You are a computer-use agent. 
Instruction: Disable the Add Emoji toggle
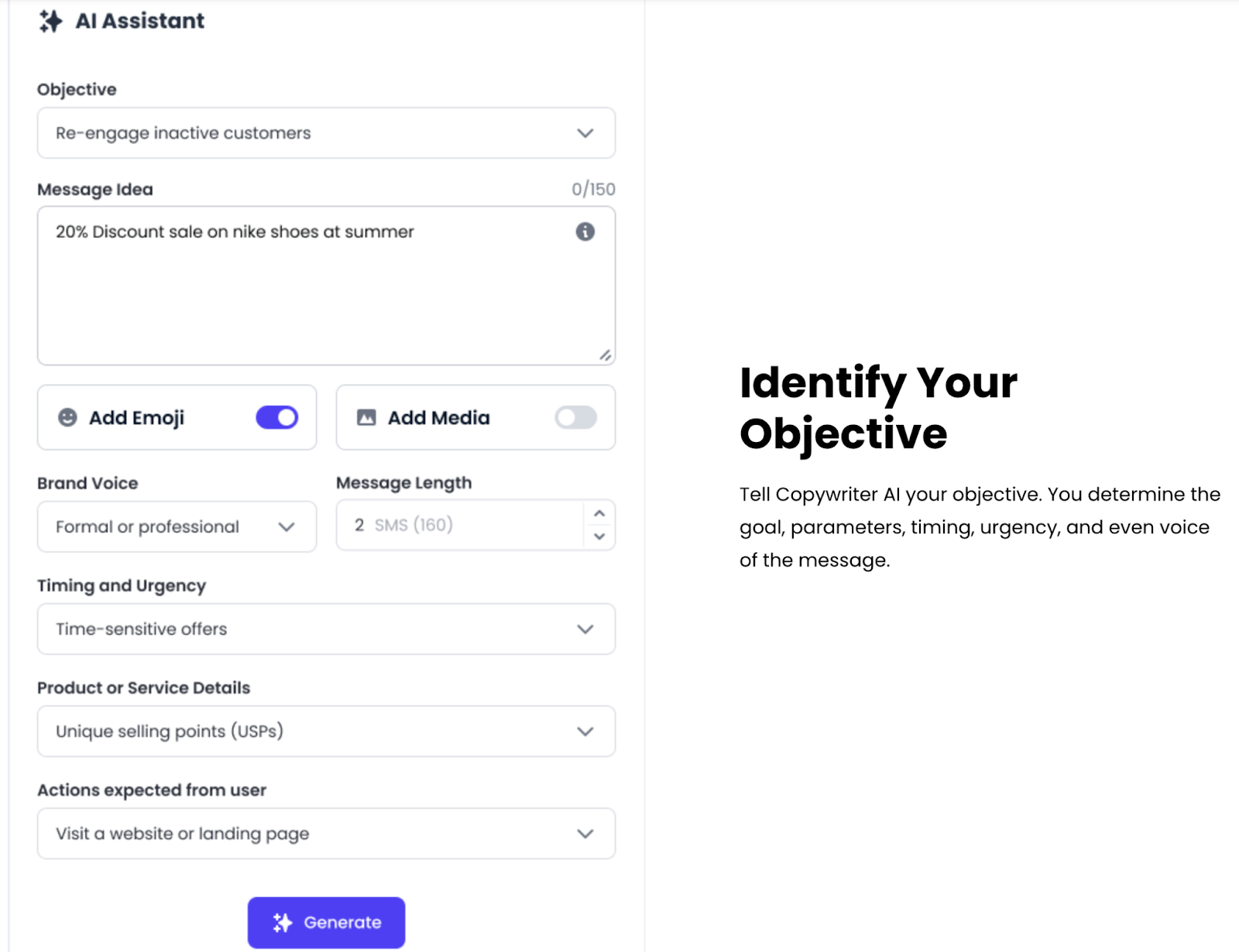tap(276, 417)
